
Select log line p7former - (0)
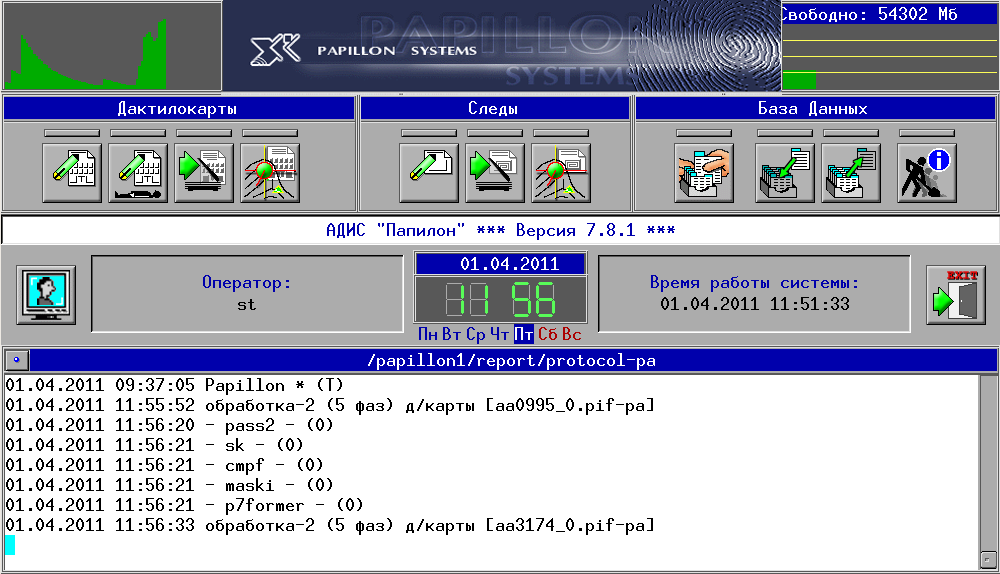click(x=184, y=505)
